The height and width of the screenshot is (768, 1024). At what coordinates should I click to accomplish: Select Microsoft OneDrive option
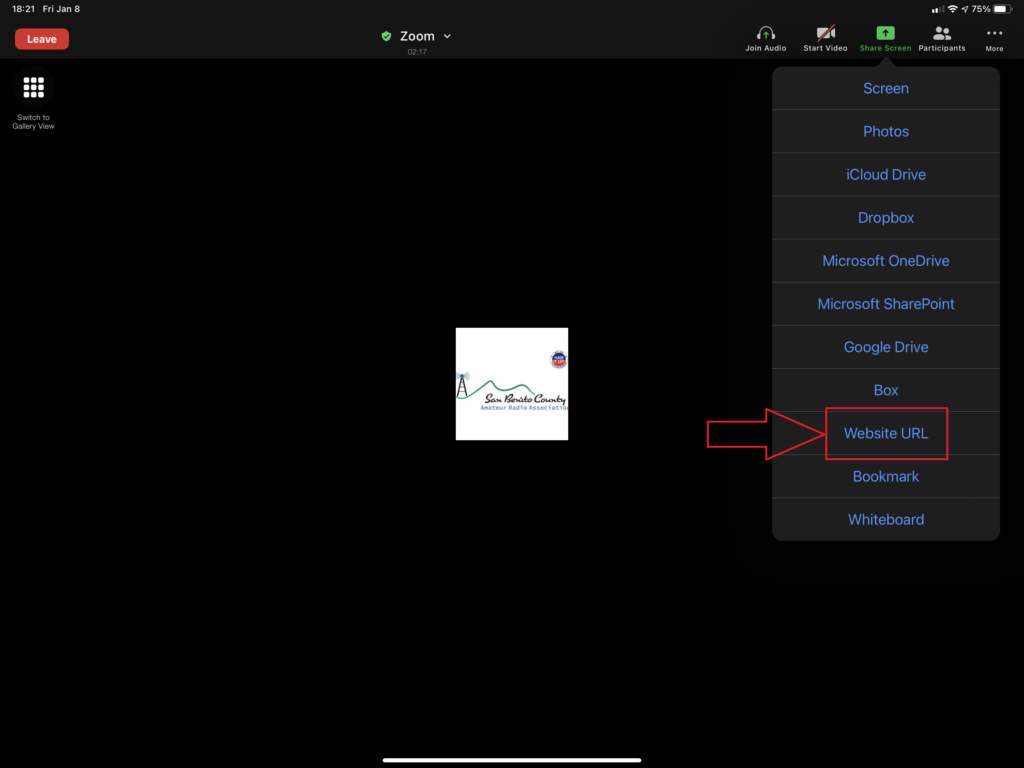(x=886, y=261)
